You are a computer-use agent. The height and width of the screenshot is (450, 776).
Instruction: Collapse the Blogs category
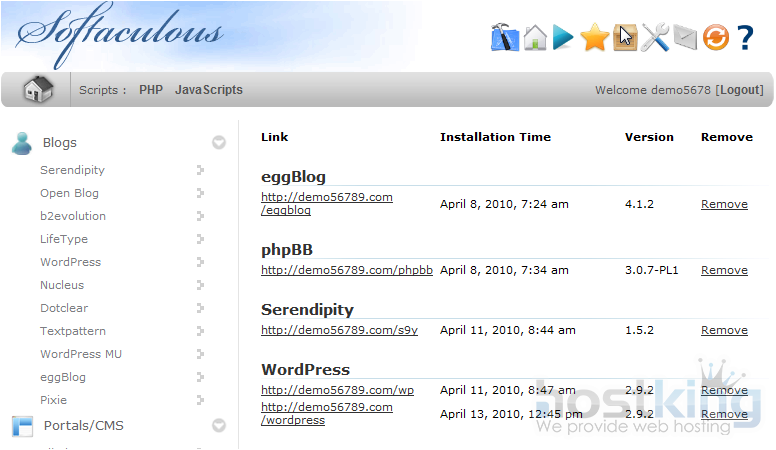[x=219, y=143]
